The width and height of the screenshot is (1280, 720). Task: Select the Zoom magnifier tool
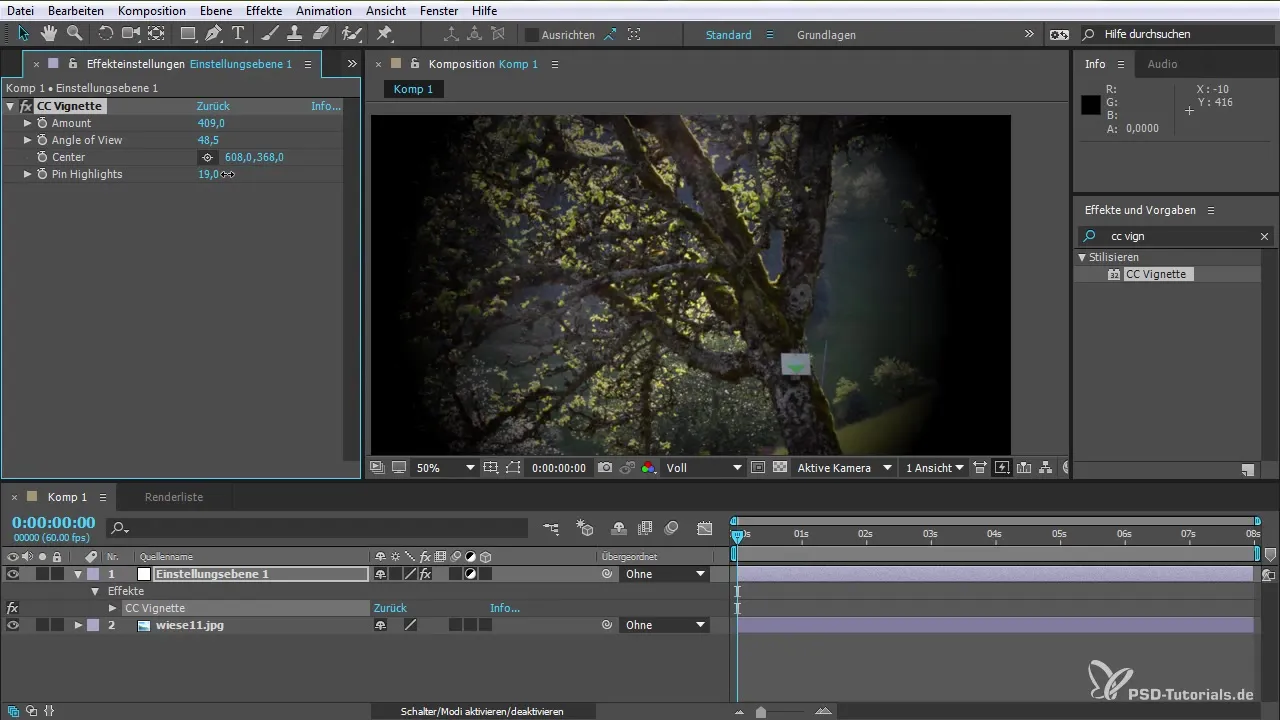coord(74,34)
